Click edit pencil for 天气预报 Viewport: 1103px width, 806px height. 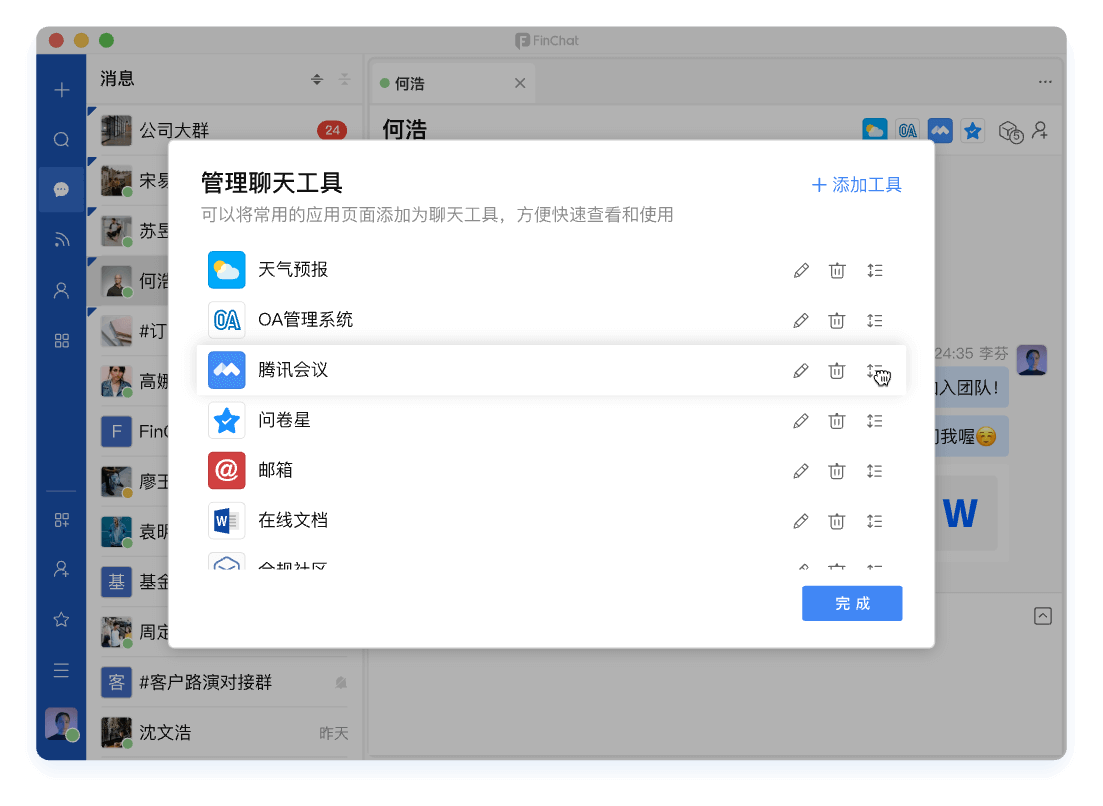(x=800, y=270)
